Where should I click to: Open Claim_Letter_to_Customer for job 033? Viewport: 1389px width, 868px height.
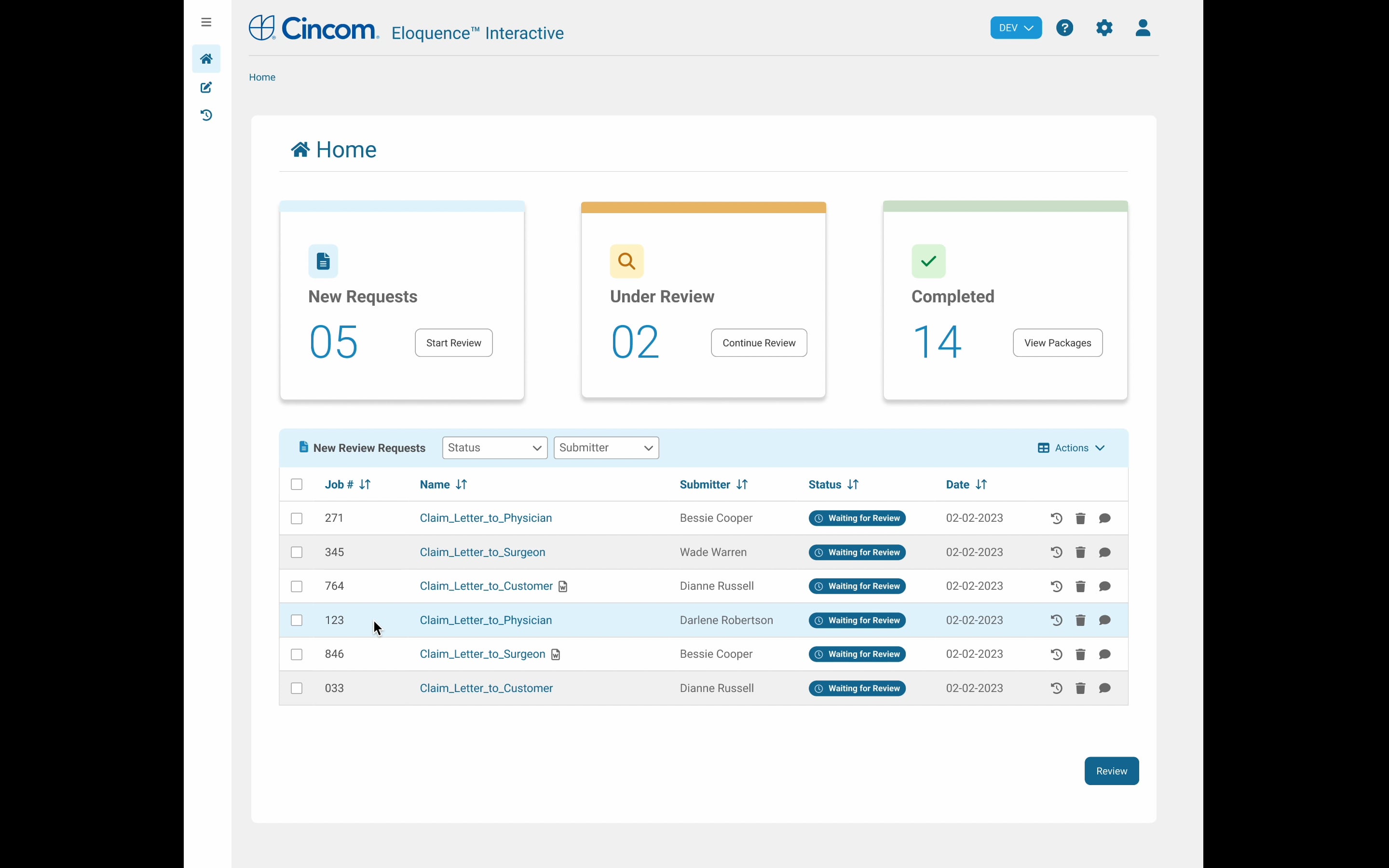(x=486, y=688)
